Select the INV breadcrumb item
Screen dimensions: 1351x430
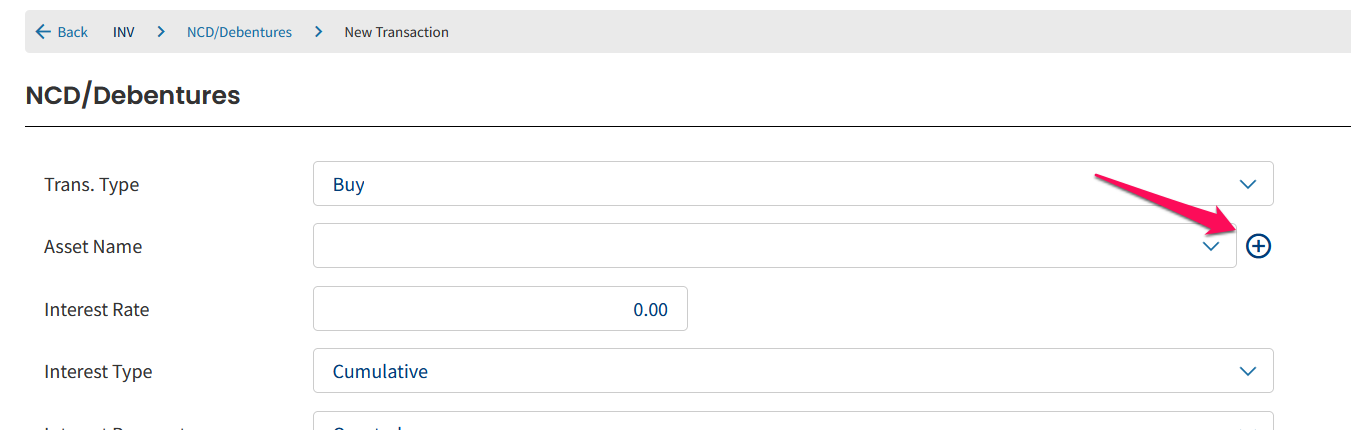coord(123,32)
